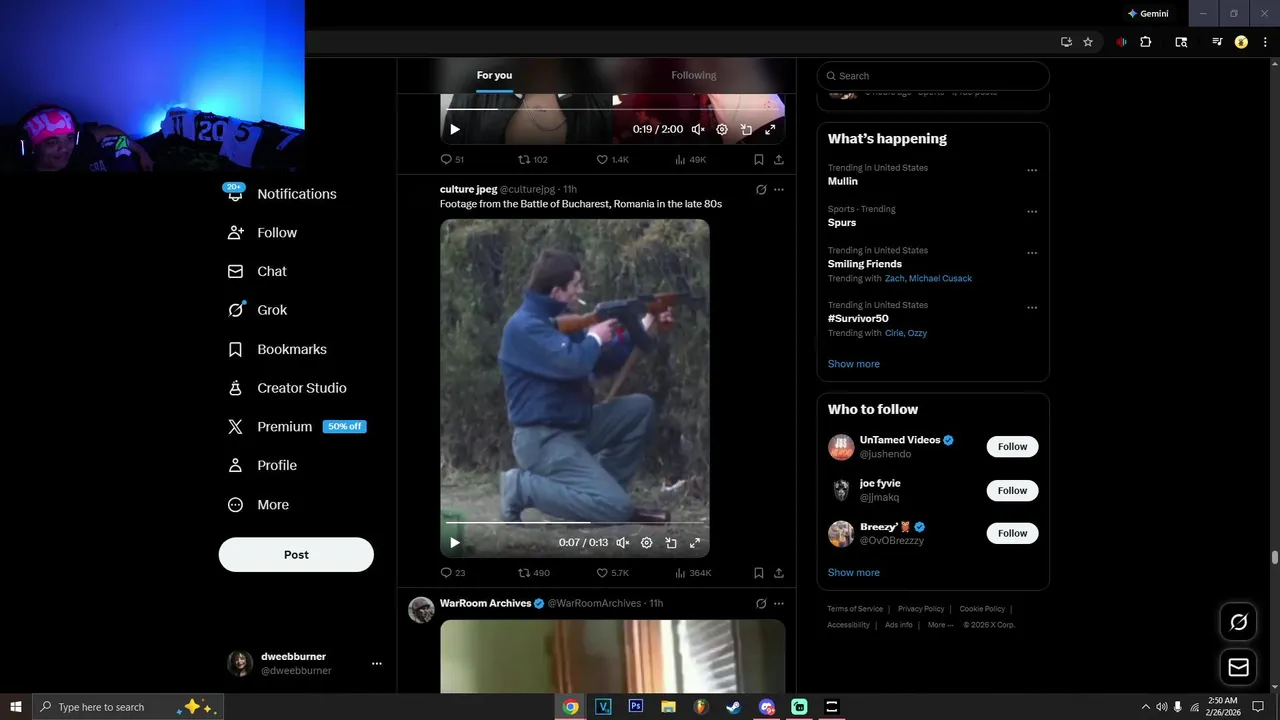Play the top video at 0:19
Image resolution: width=1280 pixels, height=720 pixels.
point(455,129)
